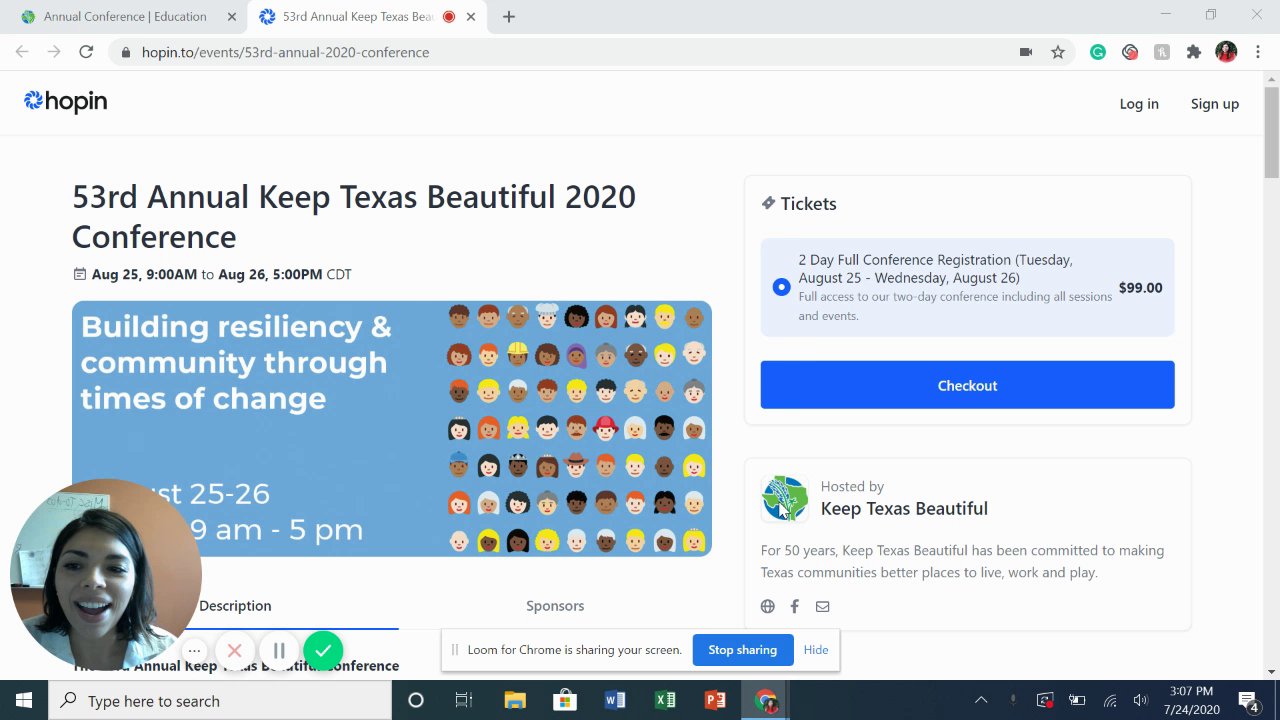
Task: Click Log in
Action: click(1139, 104)
